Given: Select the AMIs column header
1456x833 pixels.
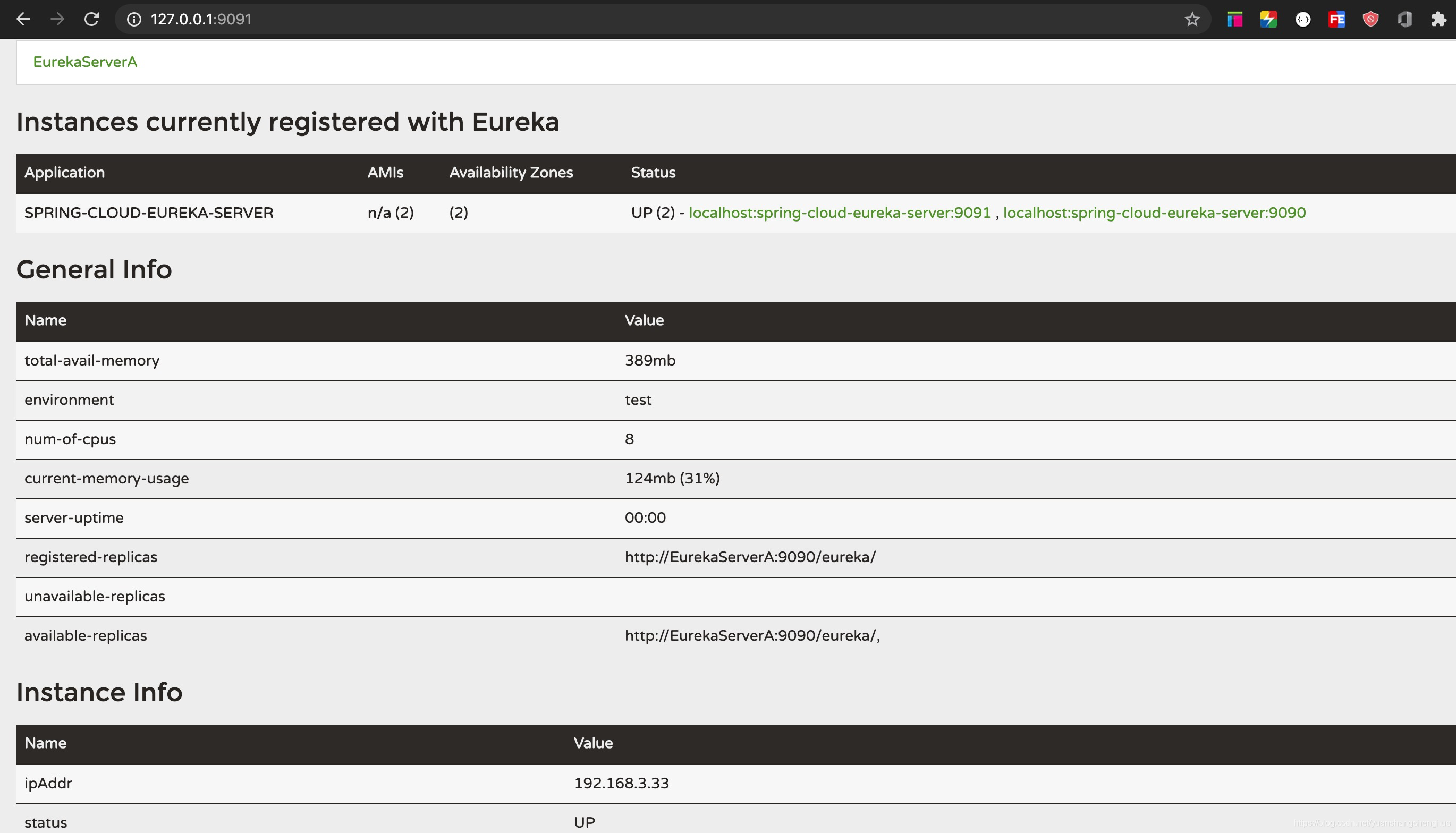Looking at the screenshot, I should tap(385, 172).
